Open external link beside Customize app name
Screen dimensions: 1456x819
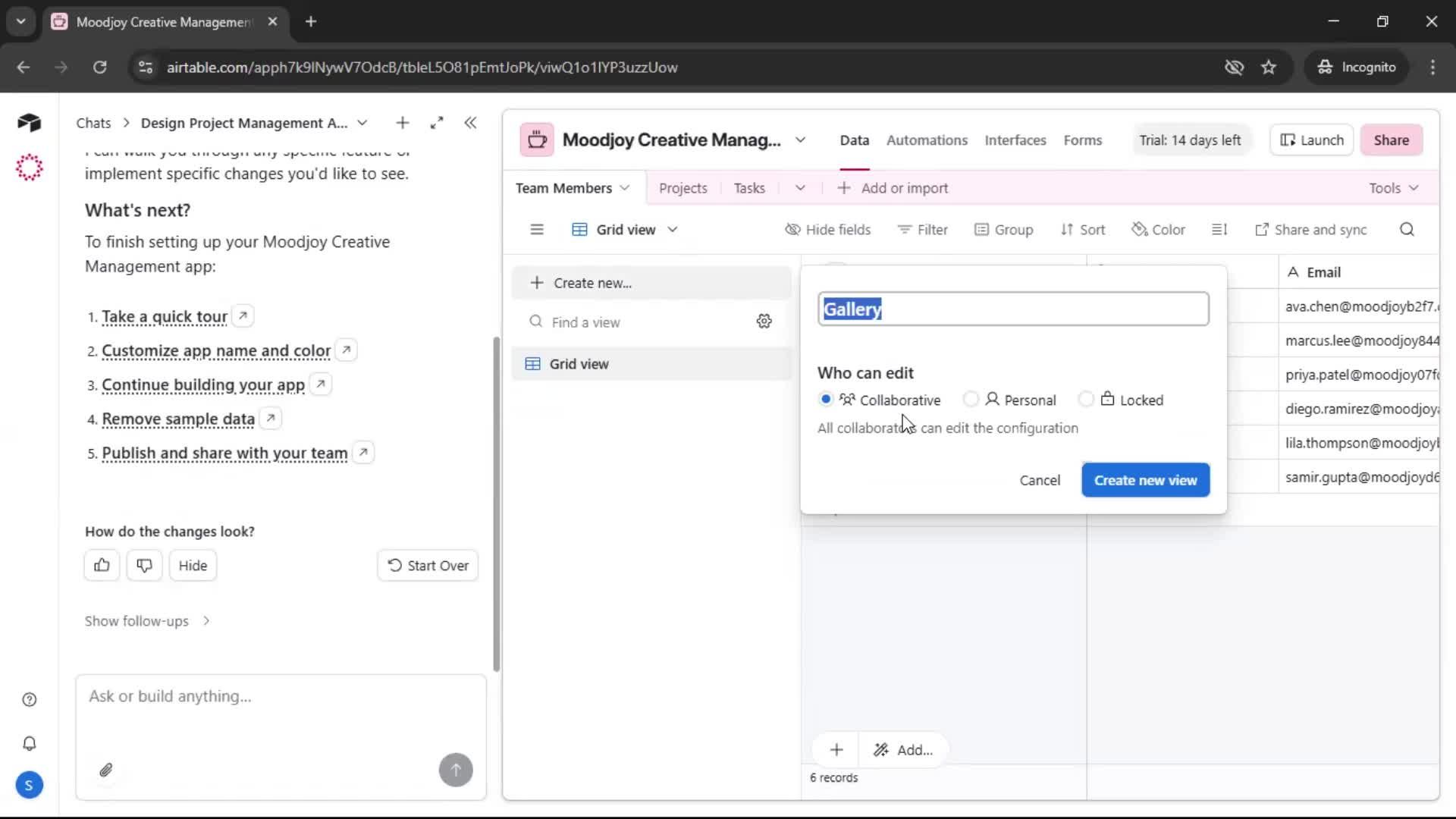point(347,350)
